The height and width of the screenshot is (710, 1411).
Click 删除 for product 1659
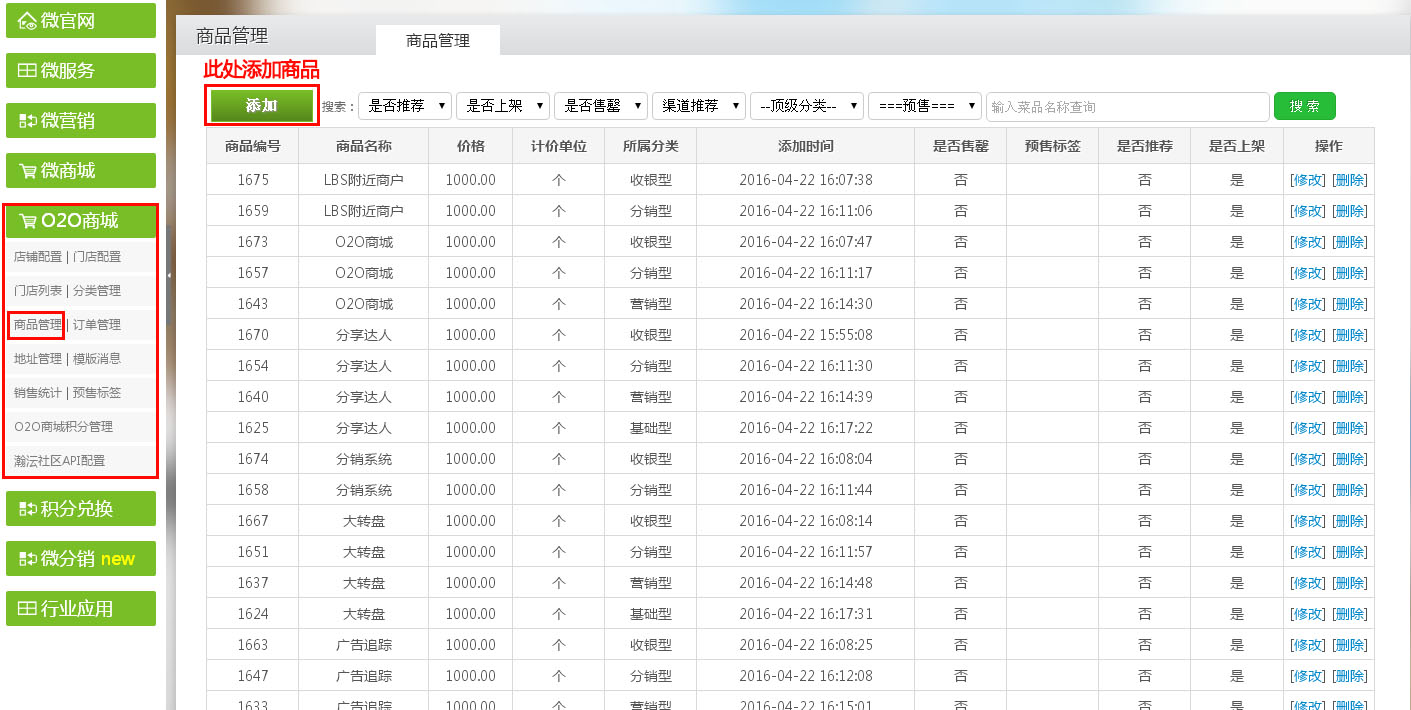(1350, 211)
